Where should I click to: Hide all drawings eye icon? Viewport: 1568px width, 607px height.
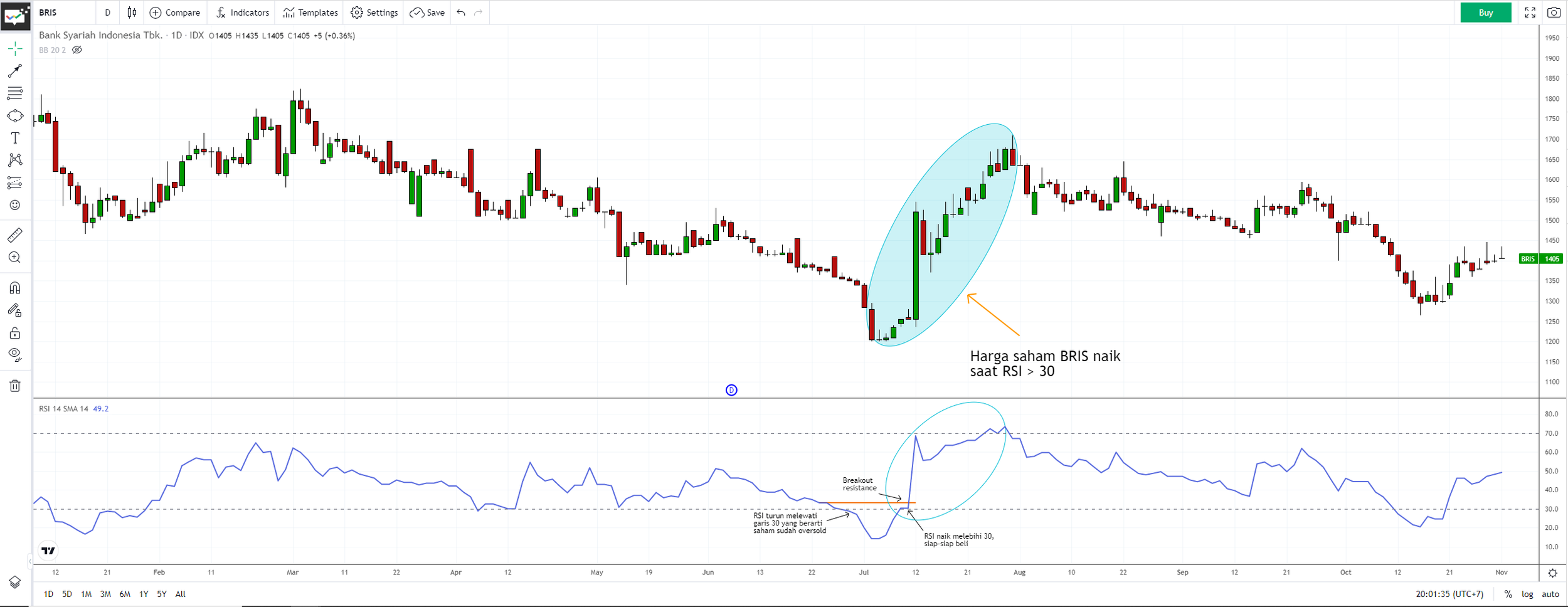point(15,355)
